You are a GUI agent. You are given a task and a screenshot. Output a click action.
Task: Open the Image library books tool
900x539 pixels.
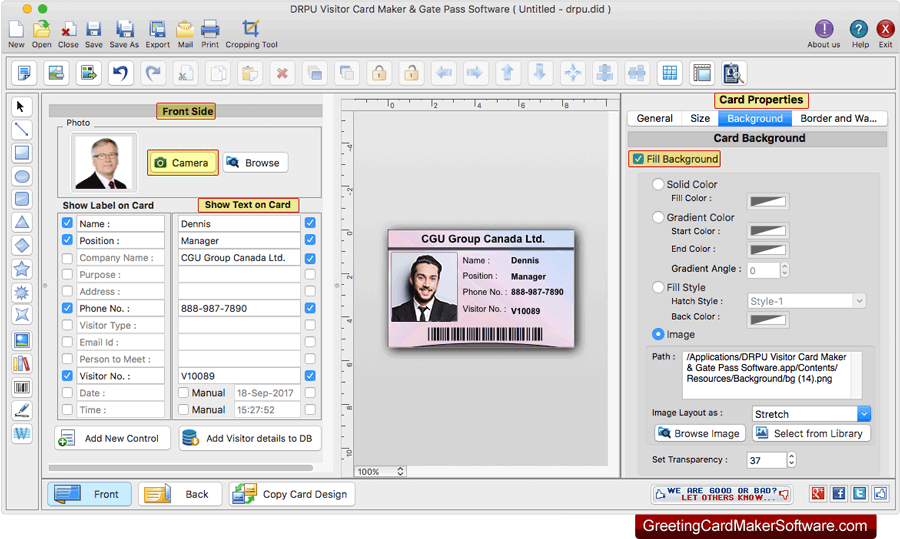pos(21,364)
